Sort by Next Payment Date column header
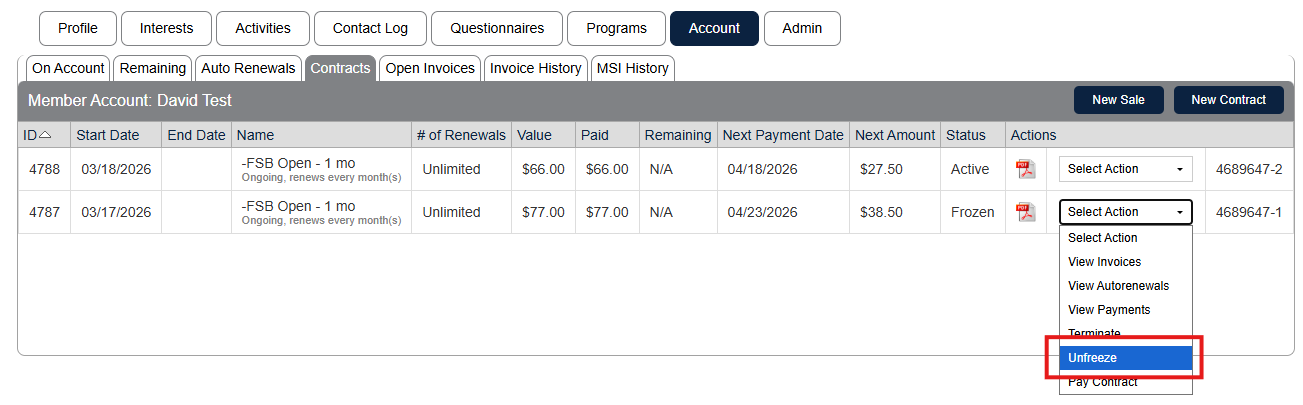Image resolution: width=1303 pixels, height=405 pixels. pyautogui.click(x=783, y=135)
